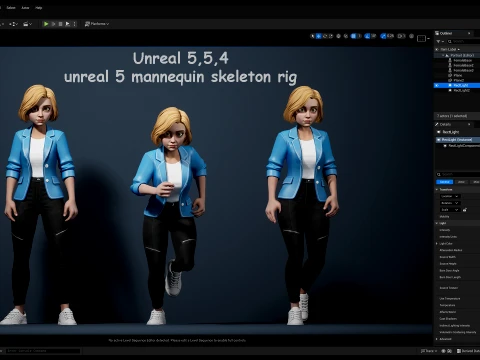Collapse the level root in Outliner
This screenshot has width=480, height=360.
(x=443, y=55)
